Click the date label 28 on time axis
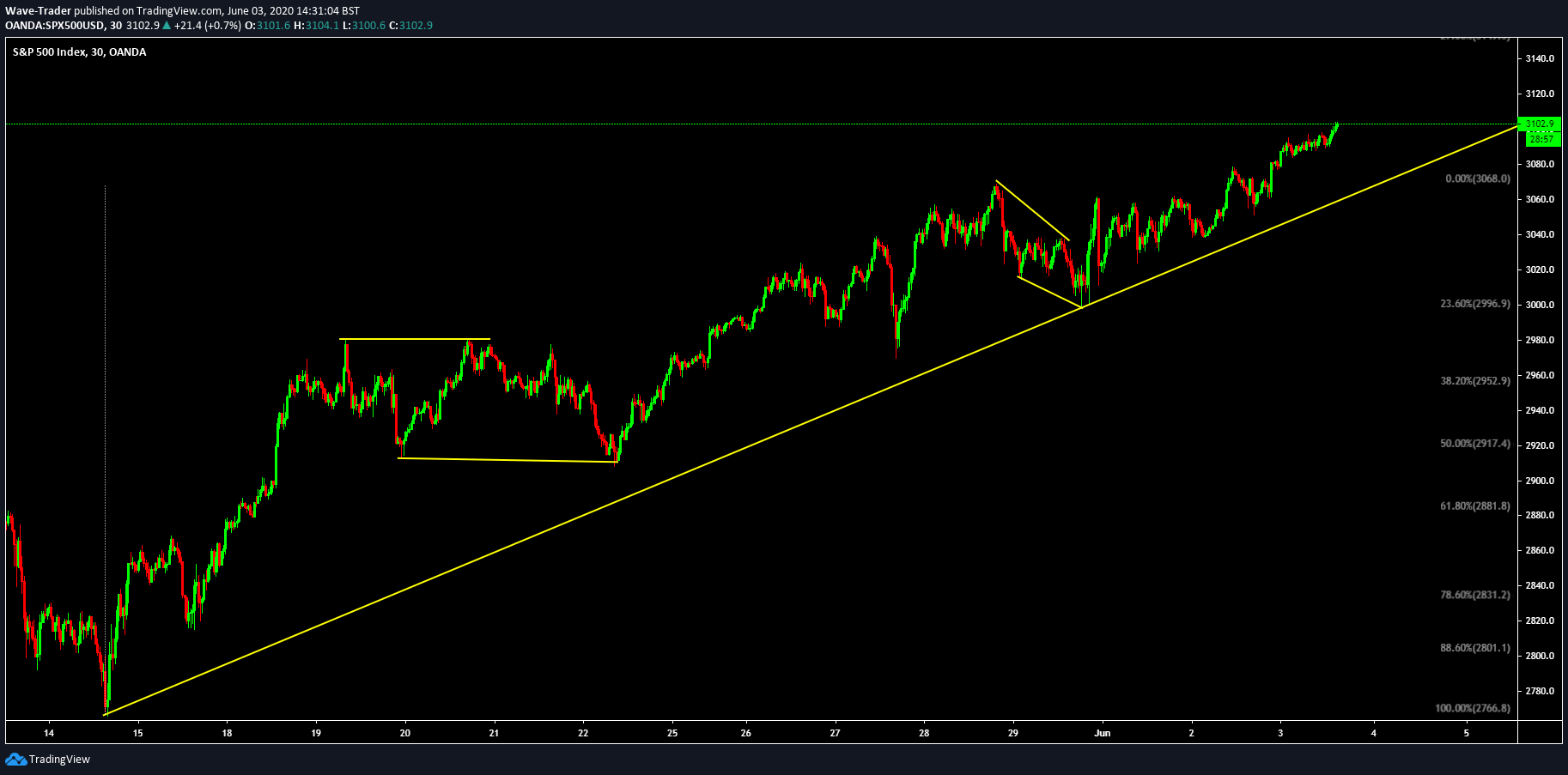 [x=924, y=733]
